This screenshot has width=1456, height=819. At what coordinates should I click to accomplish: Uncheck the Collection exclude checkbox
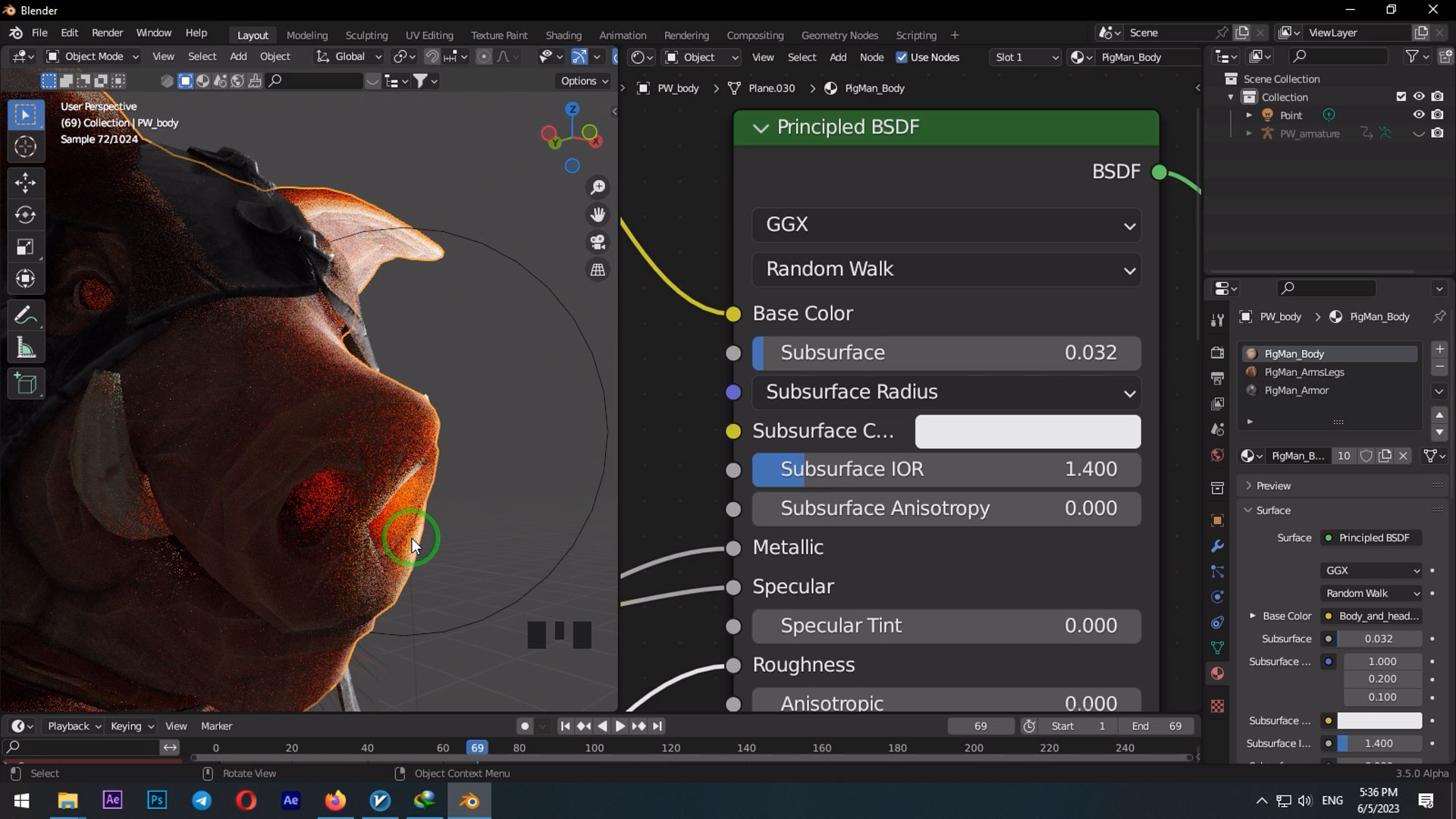pos(1401,96)
